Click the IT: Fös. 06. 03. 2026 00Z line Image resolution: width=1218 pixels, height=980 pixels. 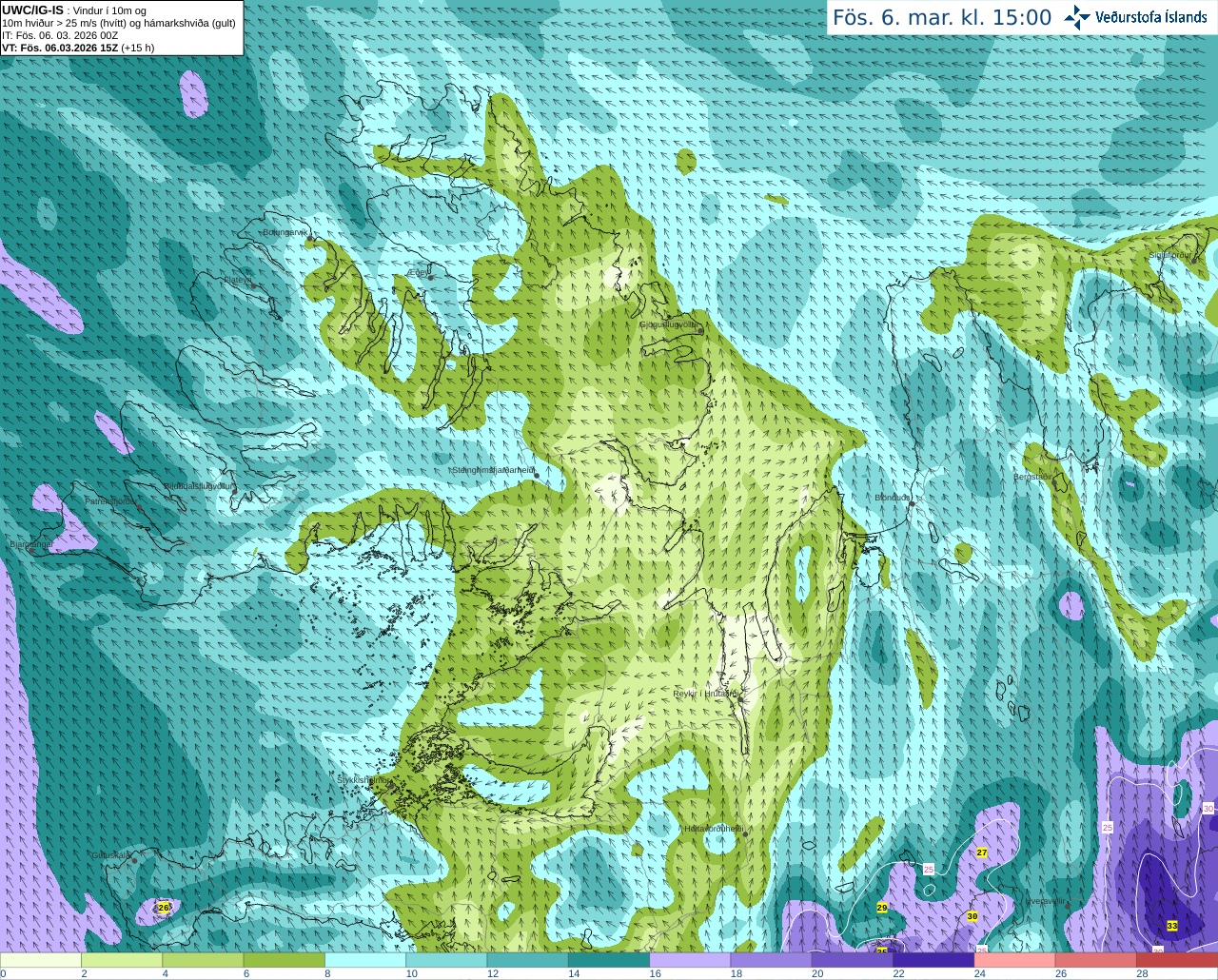[x=60, y=35]
